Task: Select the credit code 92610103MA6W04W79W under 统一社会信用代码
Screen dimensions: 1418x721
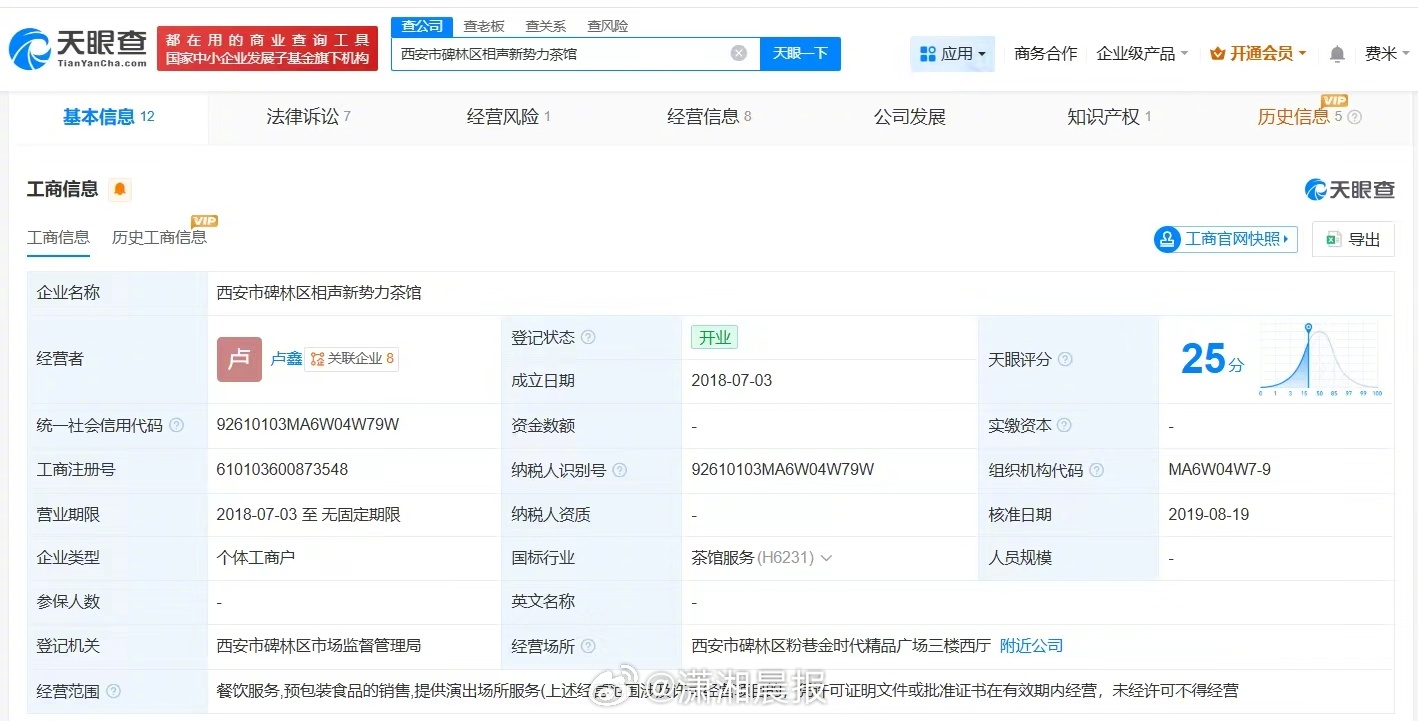Action: 308,425
